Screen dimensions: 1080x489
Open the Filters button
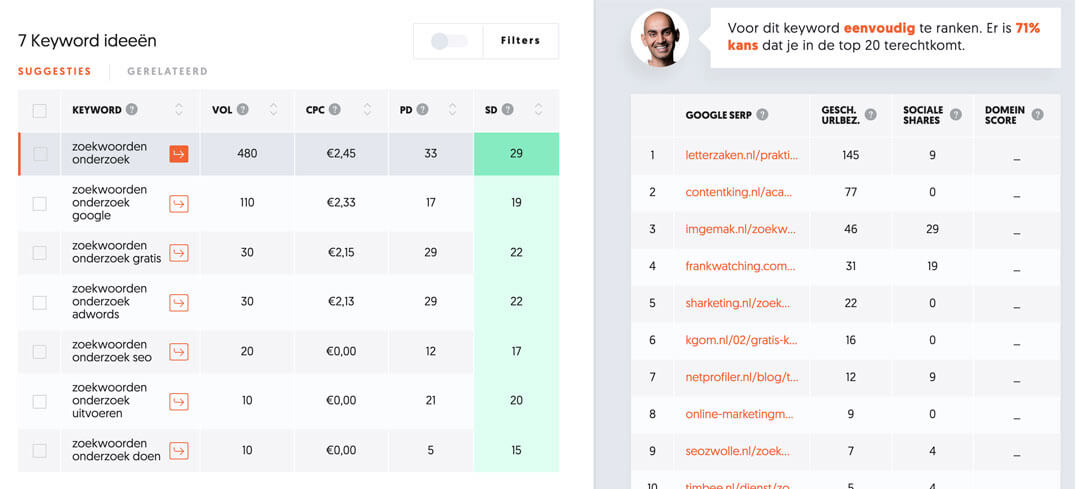click(x=520, y=41)
